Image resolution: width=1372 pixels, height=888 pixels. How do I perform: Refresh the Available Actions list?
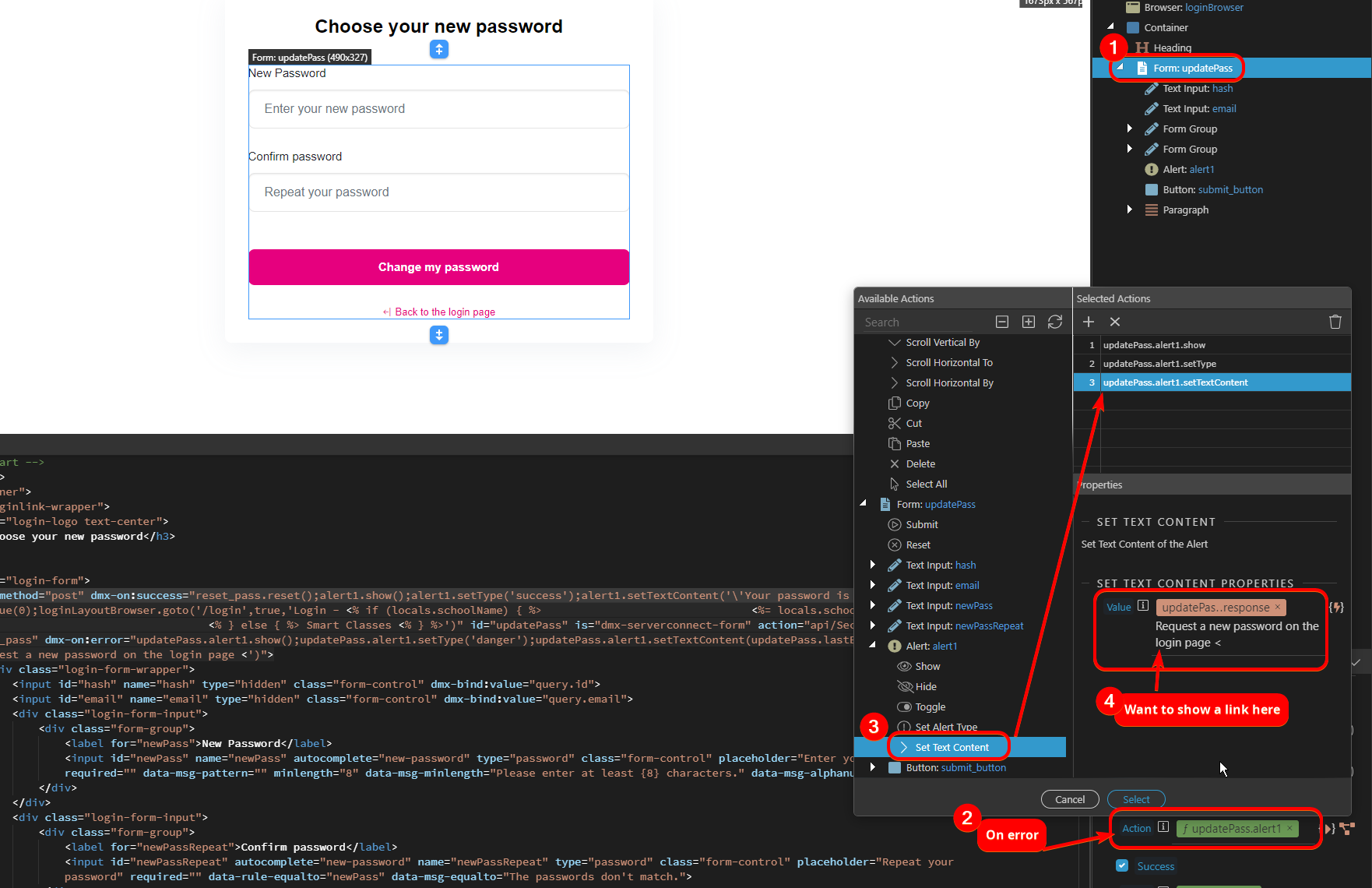coord(1055,322)
